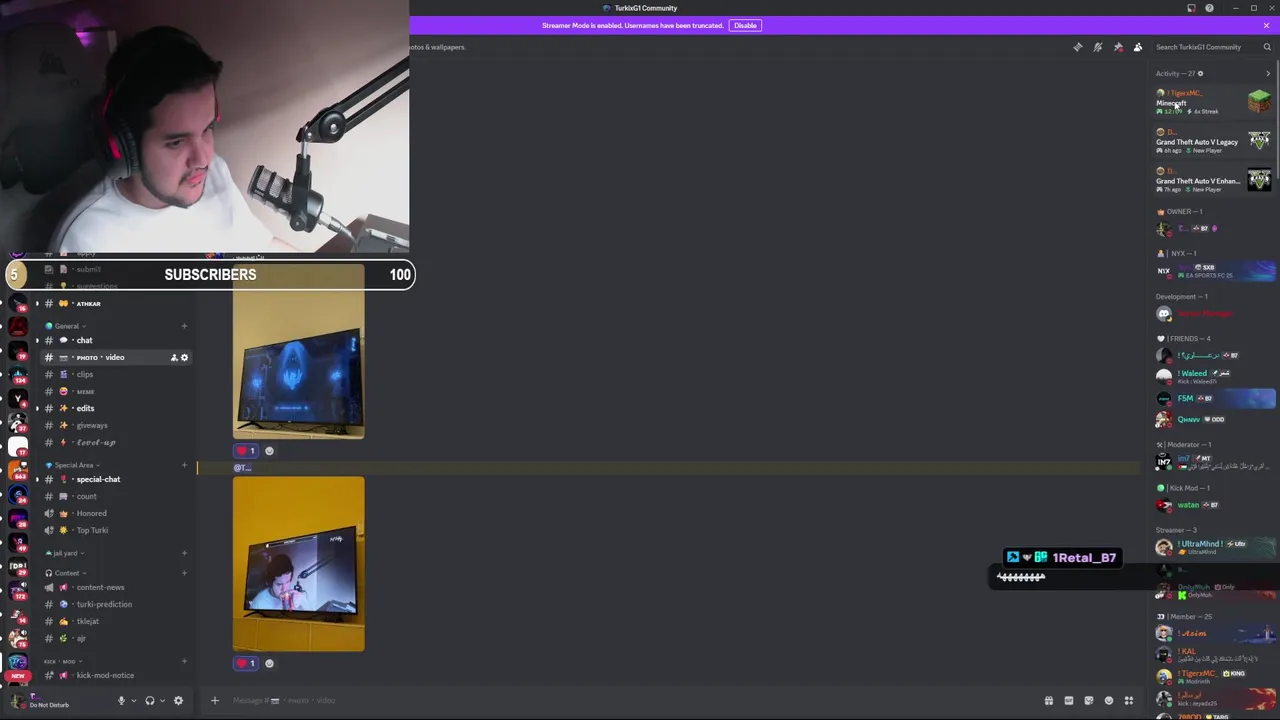Screen dimensions: 1280x720
Task: Open the emoji picker icon
Action: 1108,700
